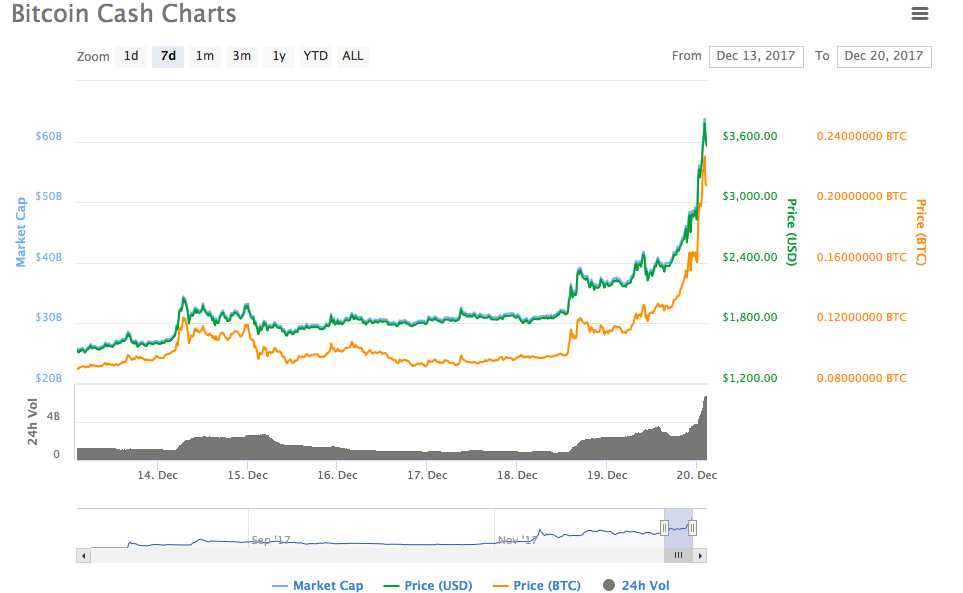Zoom chart to YTD

tap(316, 56)
